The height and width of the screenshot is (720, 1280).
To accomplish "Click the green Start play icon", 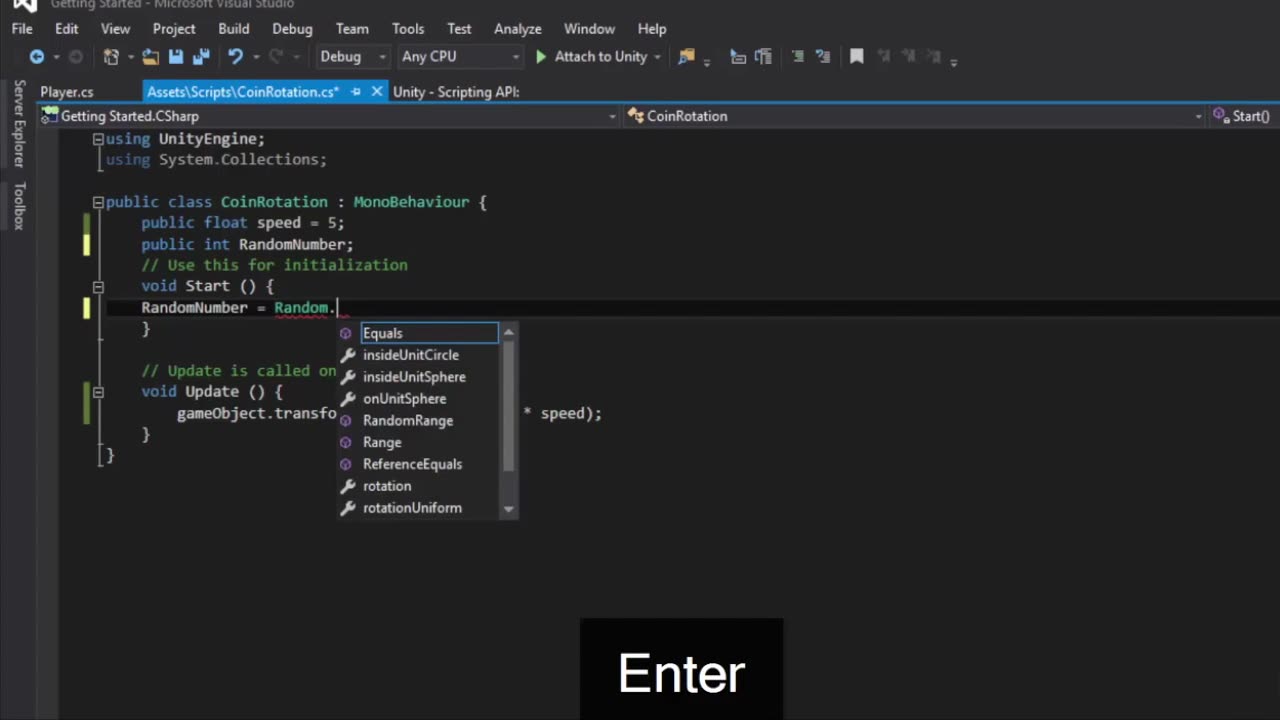I will pos(541,57).
